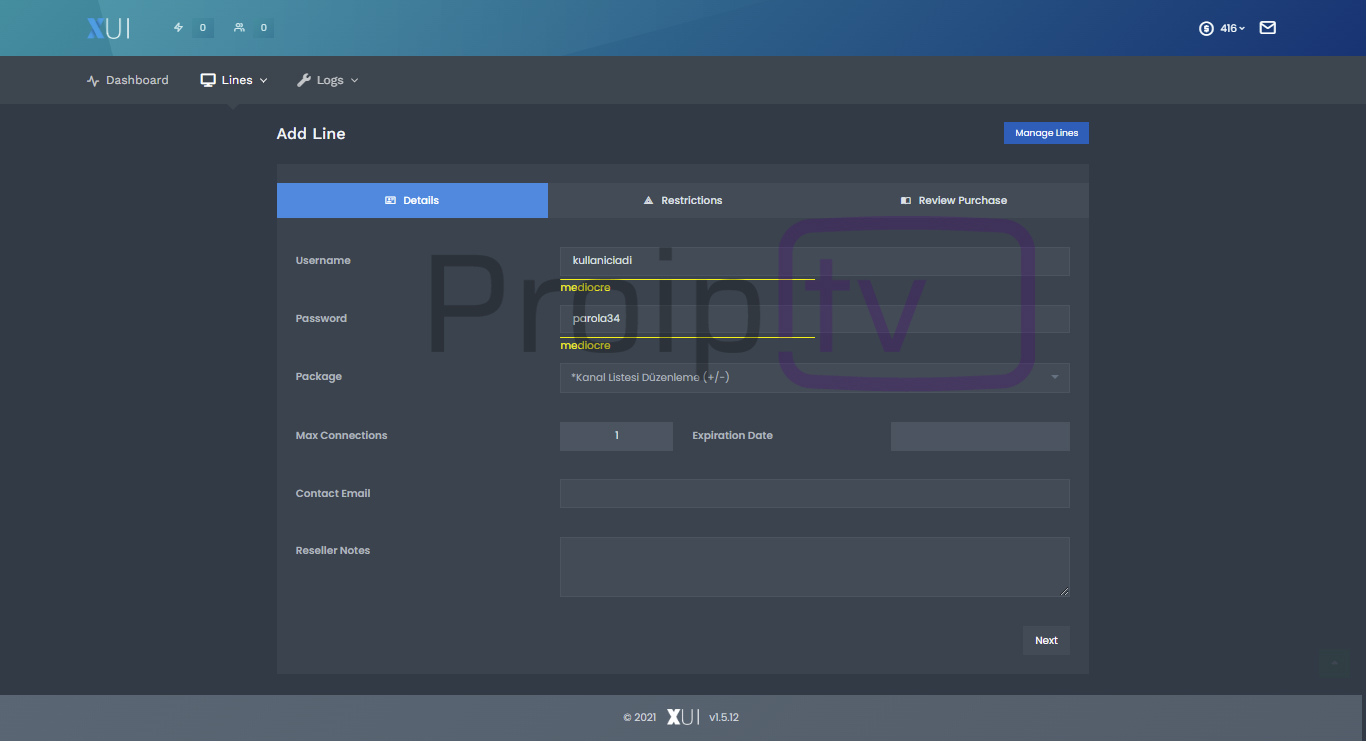Click the Restrictions tab warning icon
Image resolution: width=1366 pixels, height=741 pixels.
click(649, 200)
